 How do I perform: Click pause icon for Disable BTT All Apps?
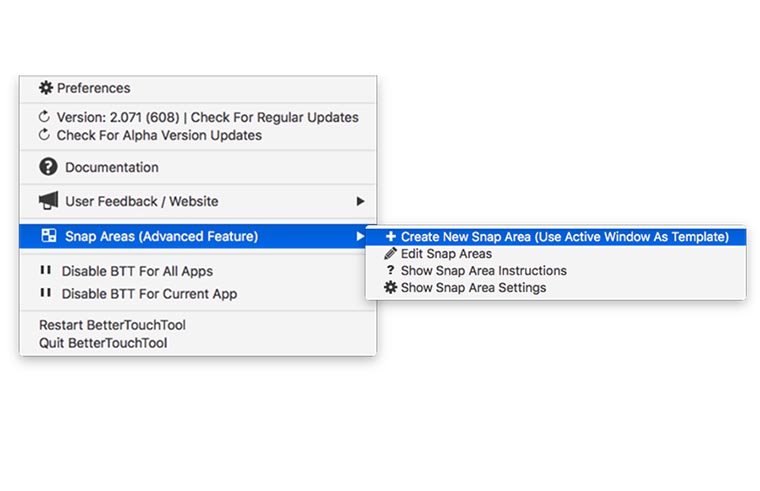pos(46,270)
